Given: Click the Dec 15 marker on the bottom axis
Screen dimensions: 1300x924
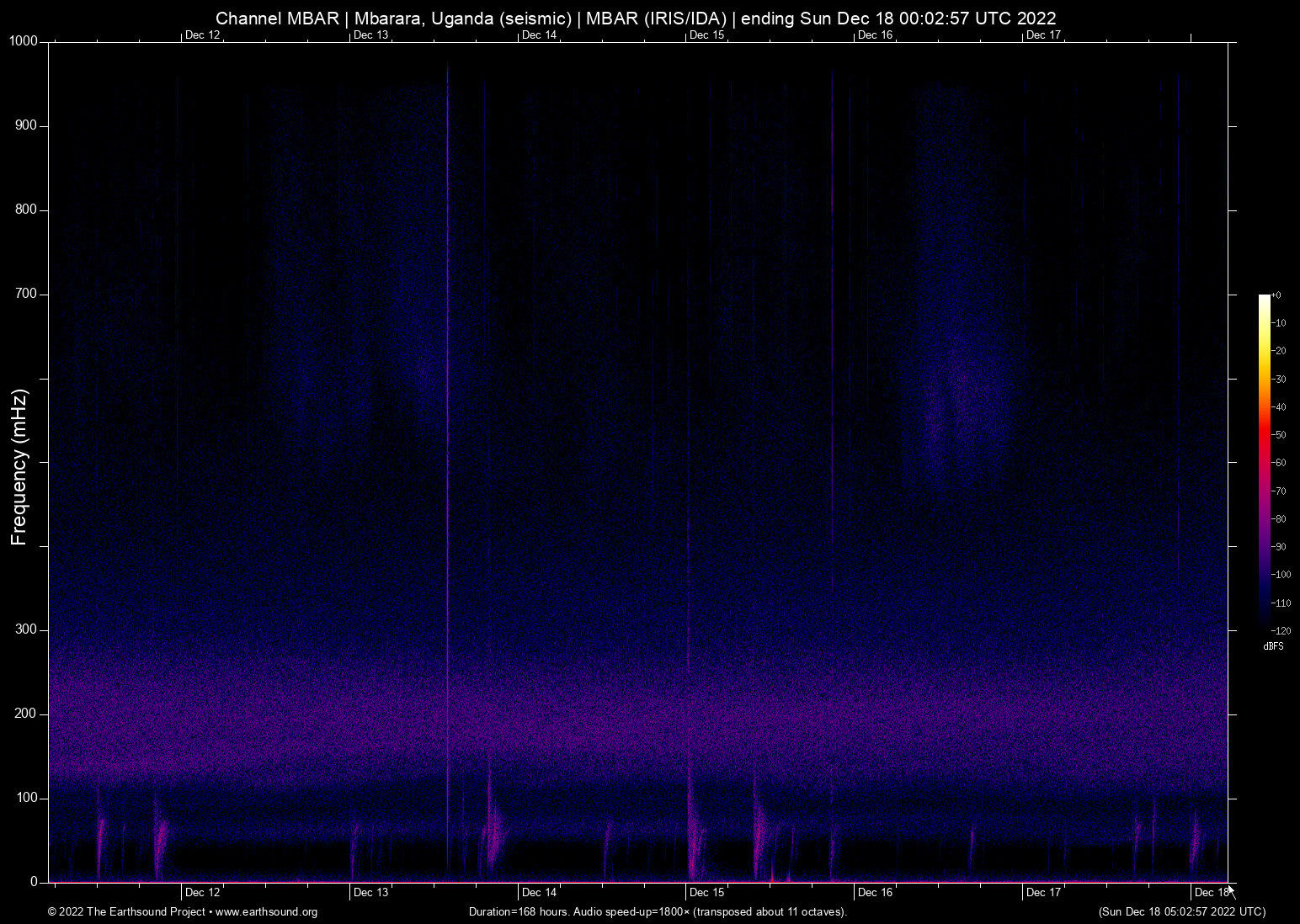Looking at the screenshot, I should [706, 892].
